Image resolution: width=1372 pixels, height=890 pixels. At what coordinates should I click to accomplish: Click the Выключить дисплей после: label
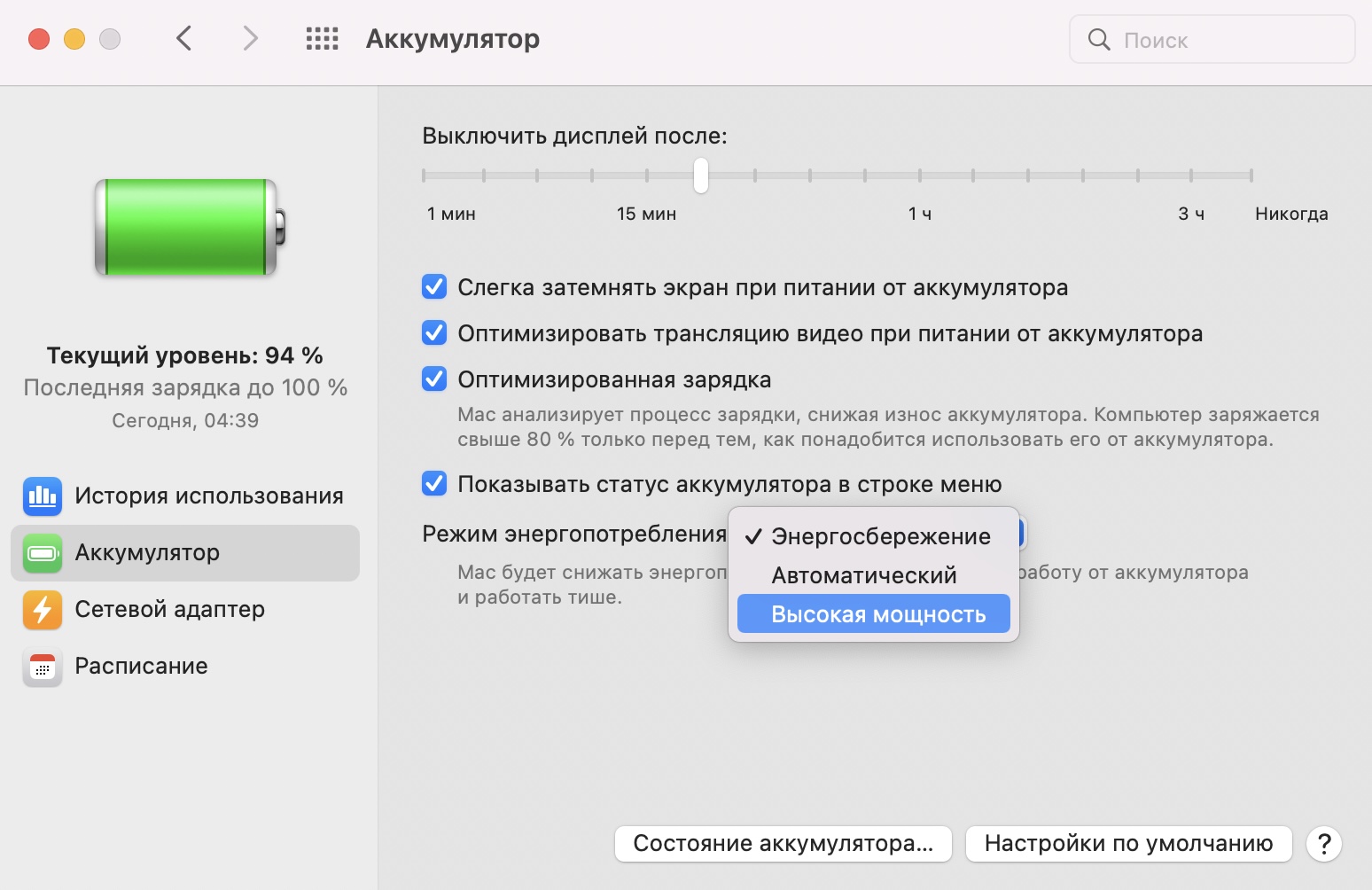point(574,136)
